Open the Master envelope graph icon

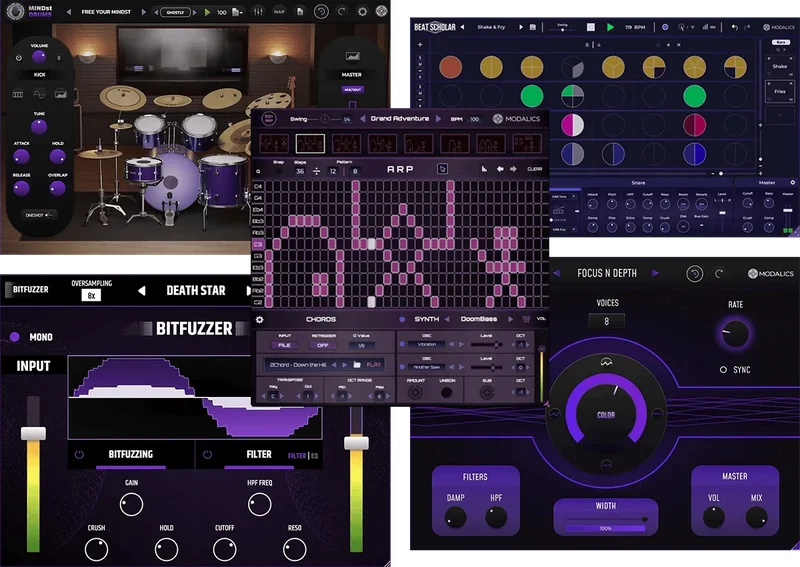click(352, 56)
